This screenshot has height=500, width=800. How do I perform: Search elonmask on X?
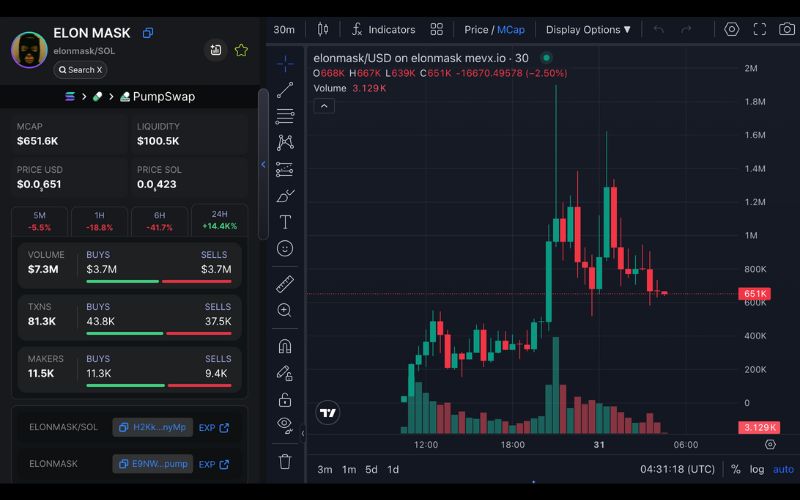tap(80, 70)
